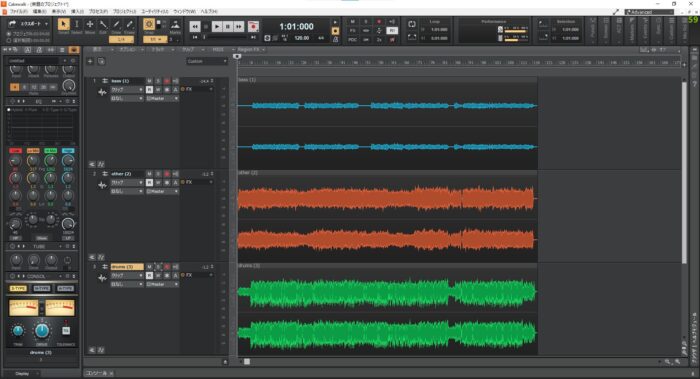Select the S-TYPE console emulation button
700x379 pixels.
18,288
